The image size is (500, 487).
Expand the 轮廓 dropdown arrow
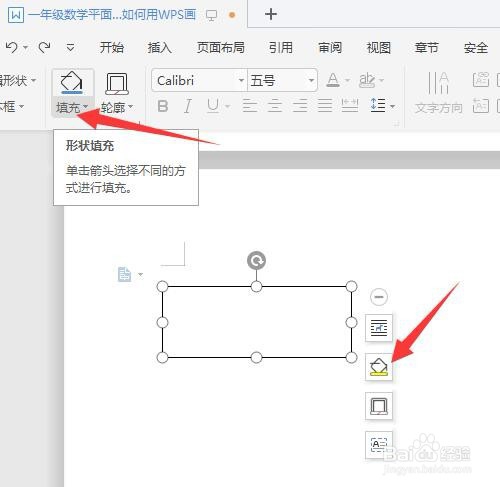[131, 106]
